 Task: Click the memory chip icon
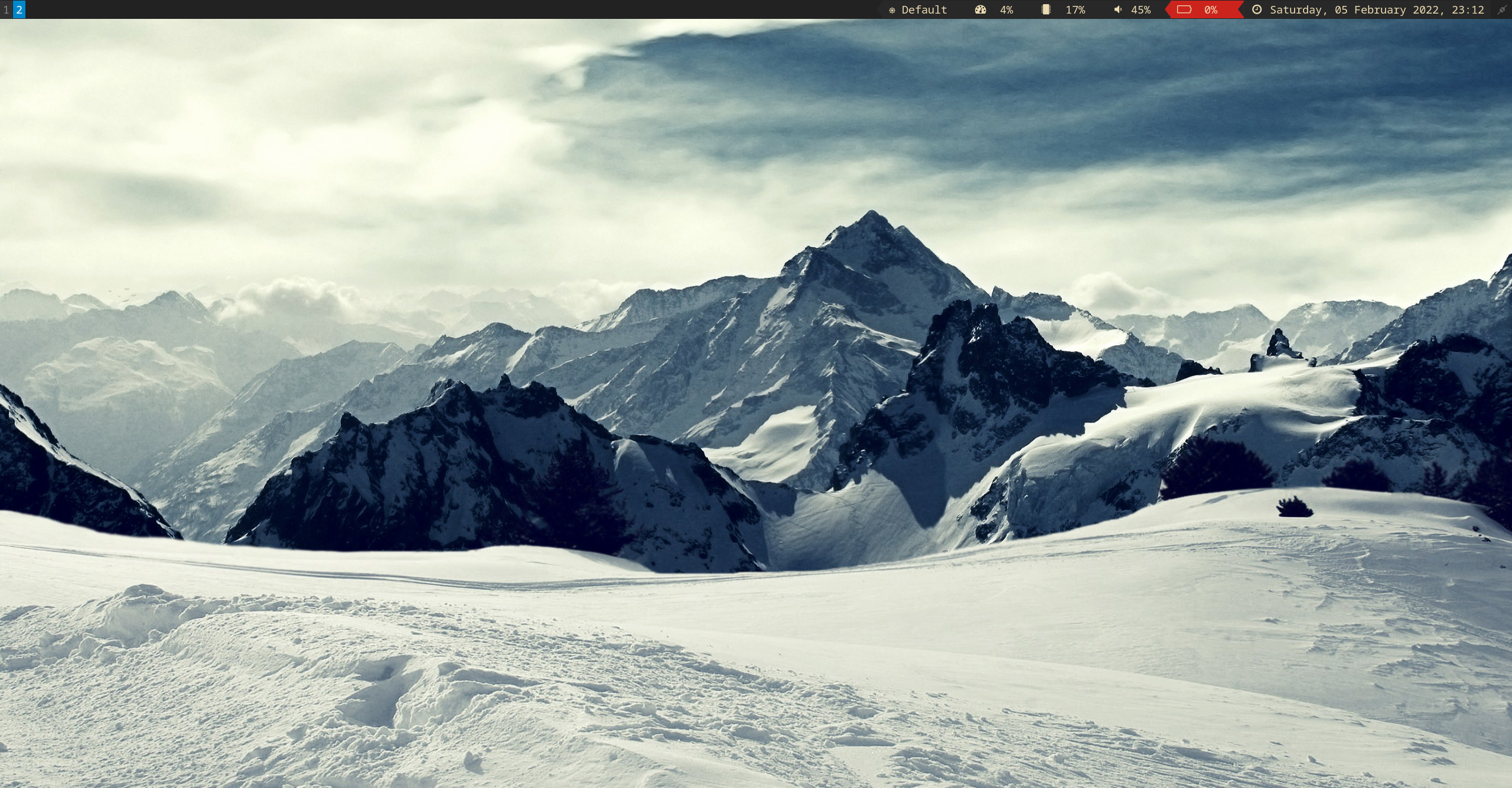(1046, 10)
